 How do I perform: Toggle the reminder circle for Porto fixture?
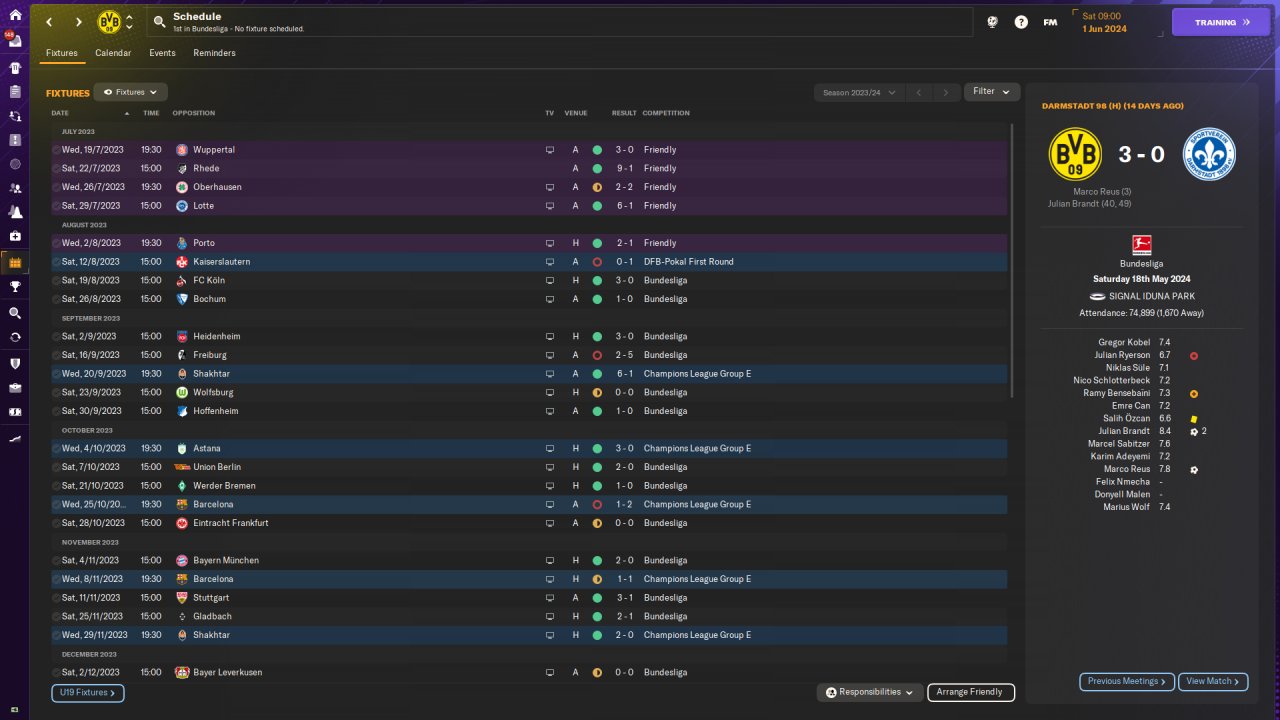pyautogui.click(x=56, y=243)
